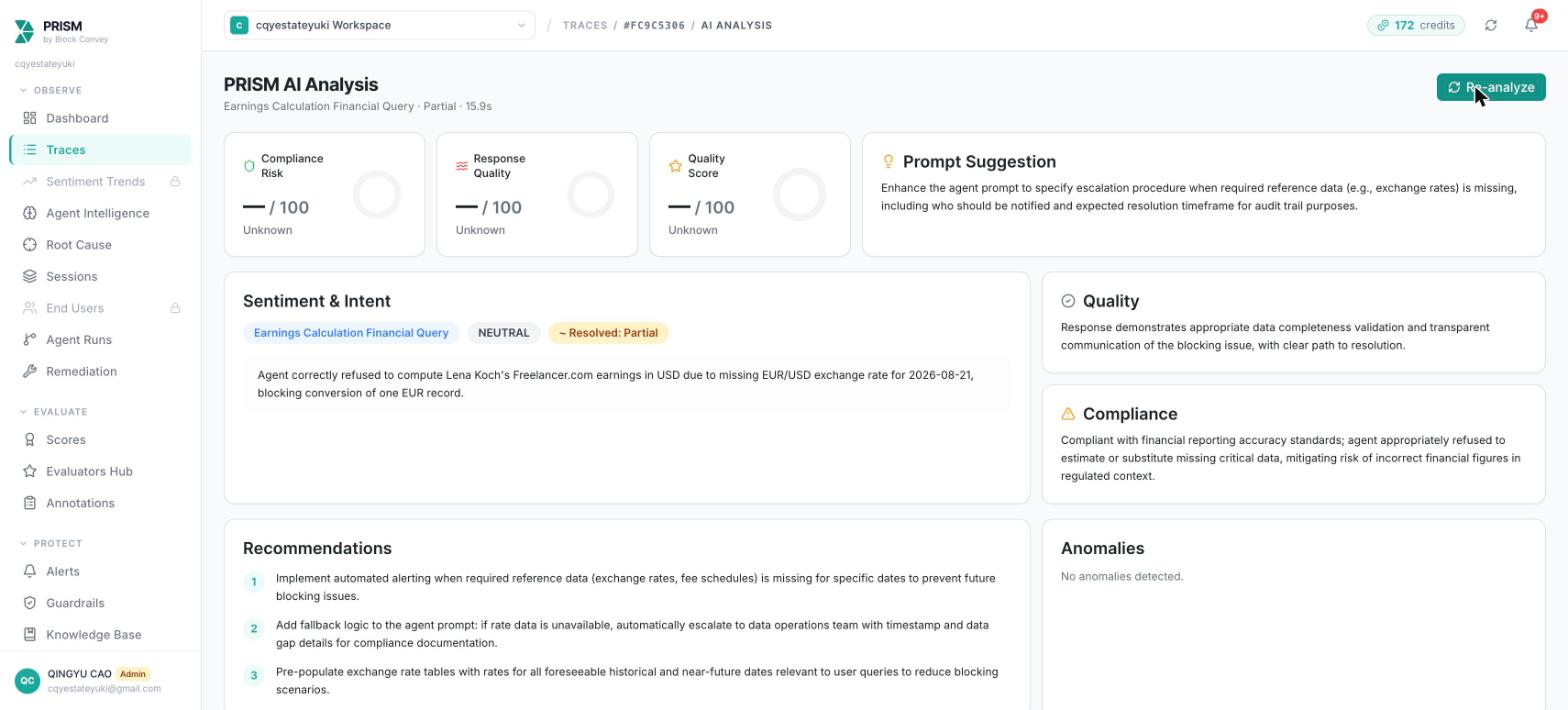Image resolution: width=1568 pixels, height=710 pixels.
Task: Click the TRACES breadcrumb link
Action: [585, 25]
